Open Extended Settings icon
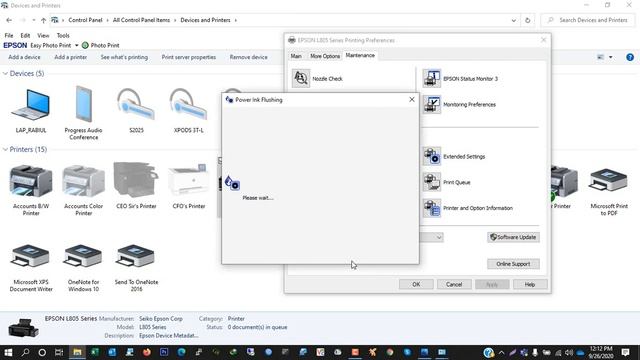Viewport: 640px width, 360px height. coord(431,156)
